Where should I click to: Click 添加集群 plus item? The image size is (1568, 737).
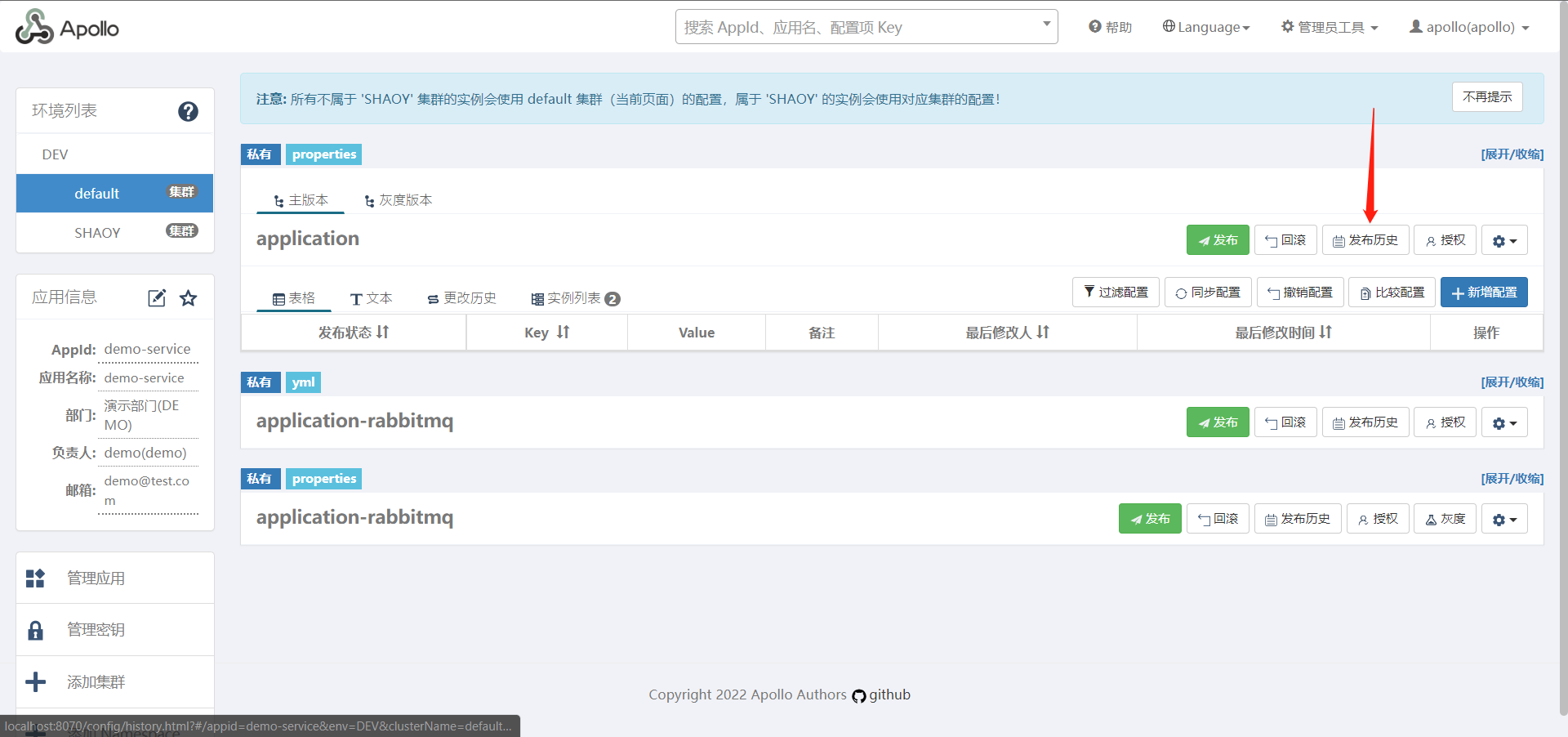[96, 682]
